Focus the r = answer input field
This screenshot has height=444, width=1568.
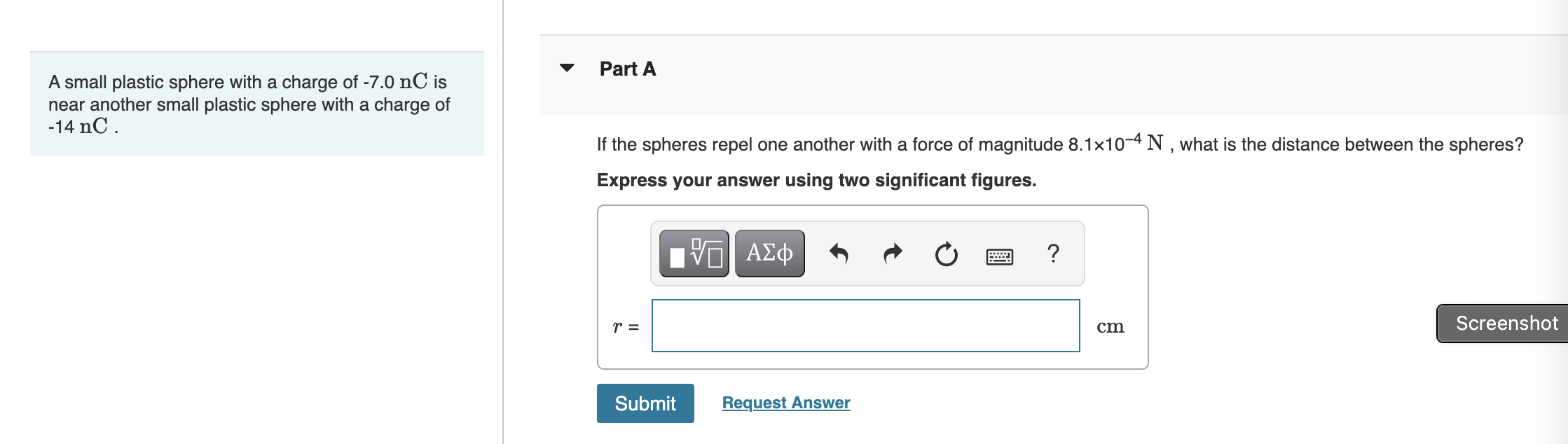tap(866, 326)
